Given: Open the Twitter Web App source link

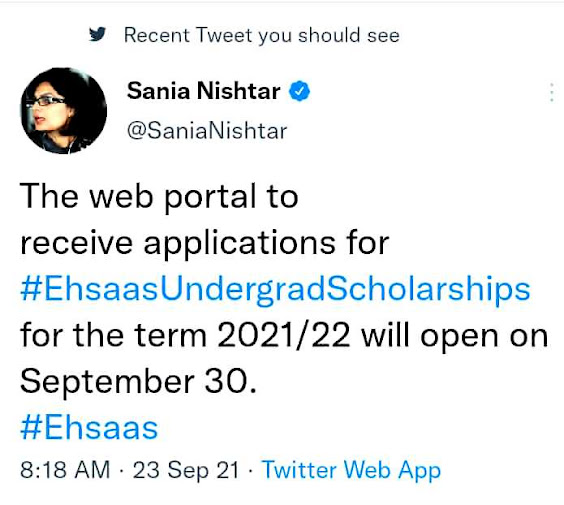Looking at the screenshot, I should click(351, 470).
